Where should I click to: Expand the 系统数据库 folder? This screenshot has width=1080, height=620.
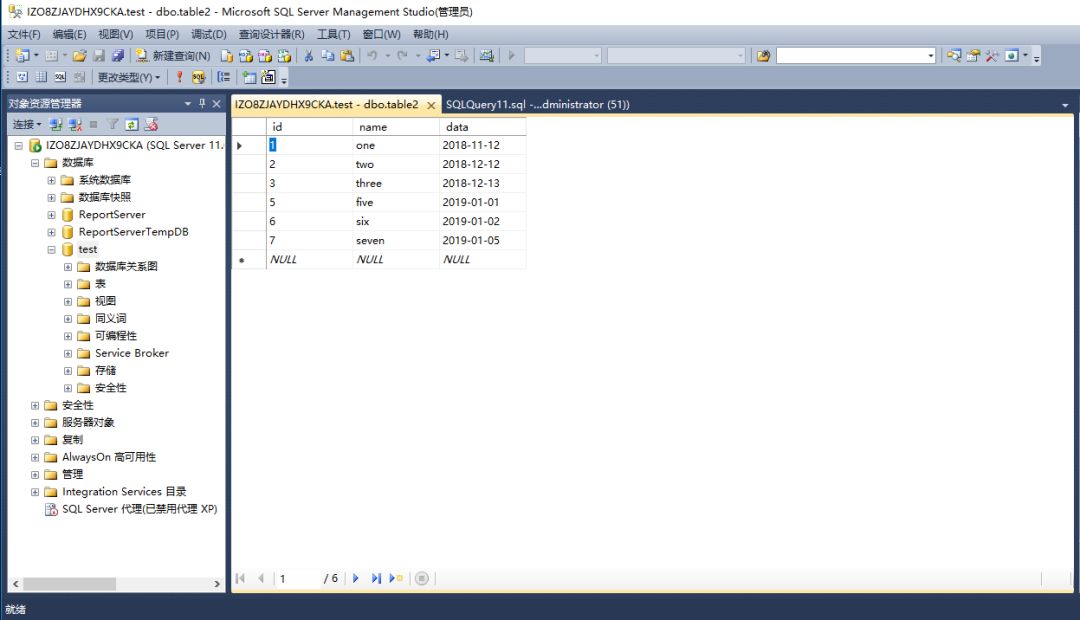tap(51, 180)
